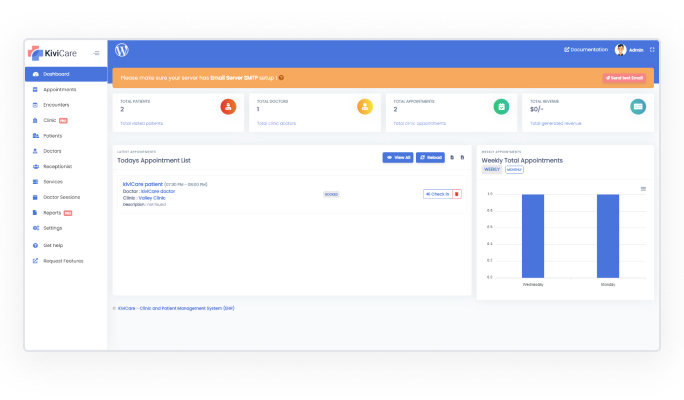
Task: Click the teal Total Revenue icon
Action: tap(638, 107)
